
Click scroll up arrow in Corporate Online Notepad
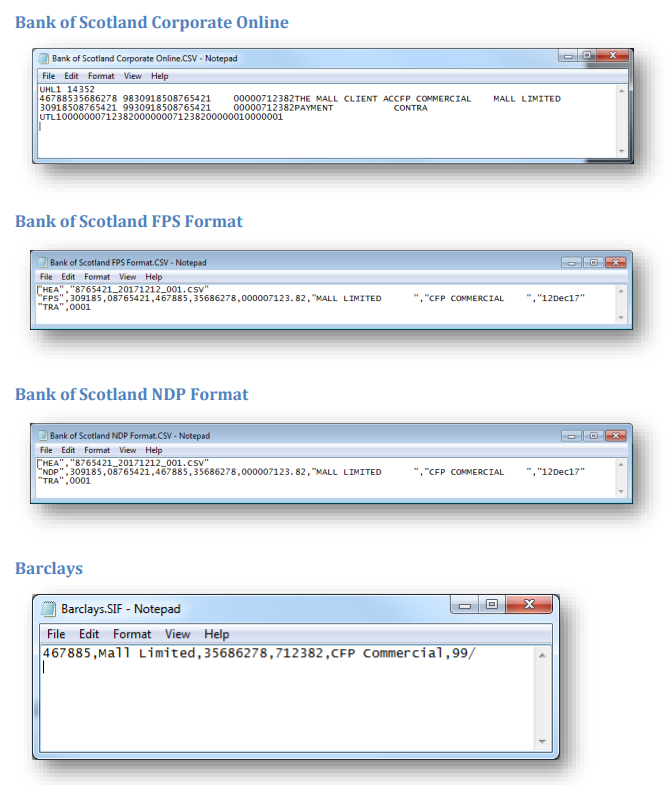pyautogui.click(x=621, y=91)
